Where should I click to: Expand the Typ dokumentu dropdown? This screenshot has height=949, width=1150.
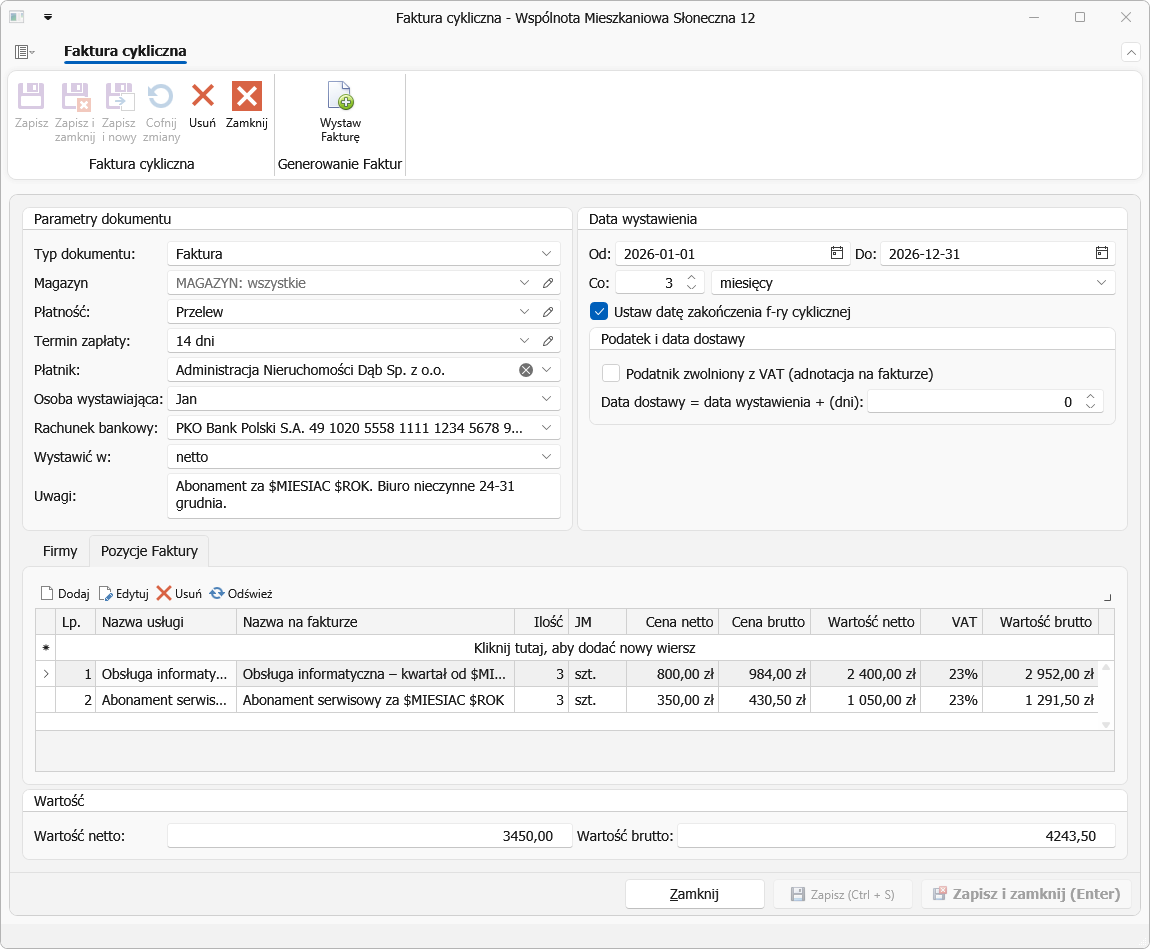tap(546, 254)
